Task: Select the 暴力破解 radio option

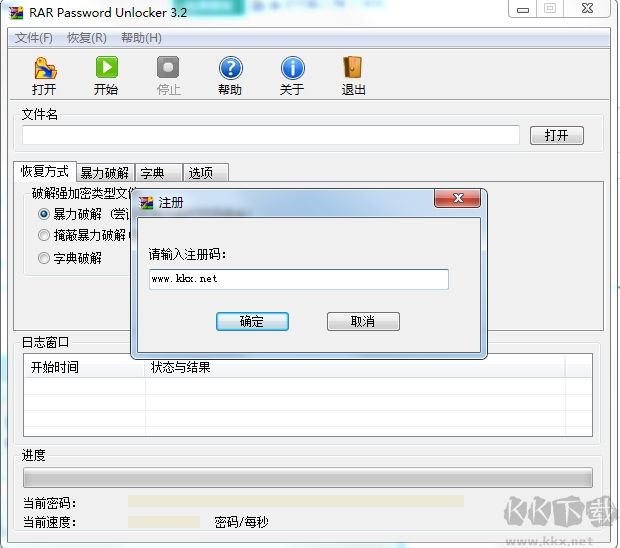Action: (44, 214)
